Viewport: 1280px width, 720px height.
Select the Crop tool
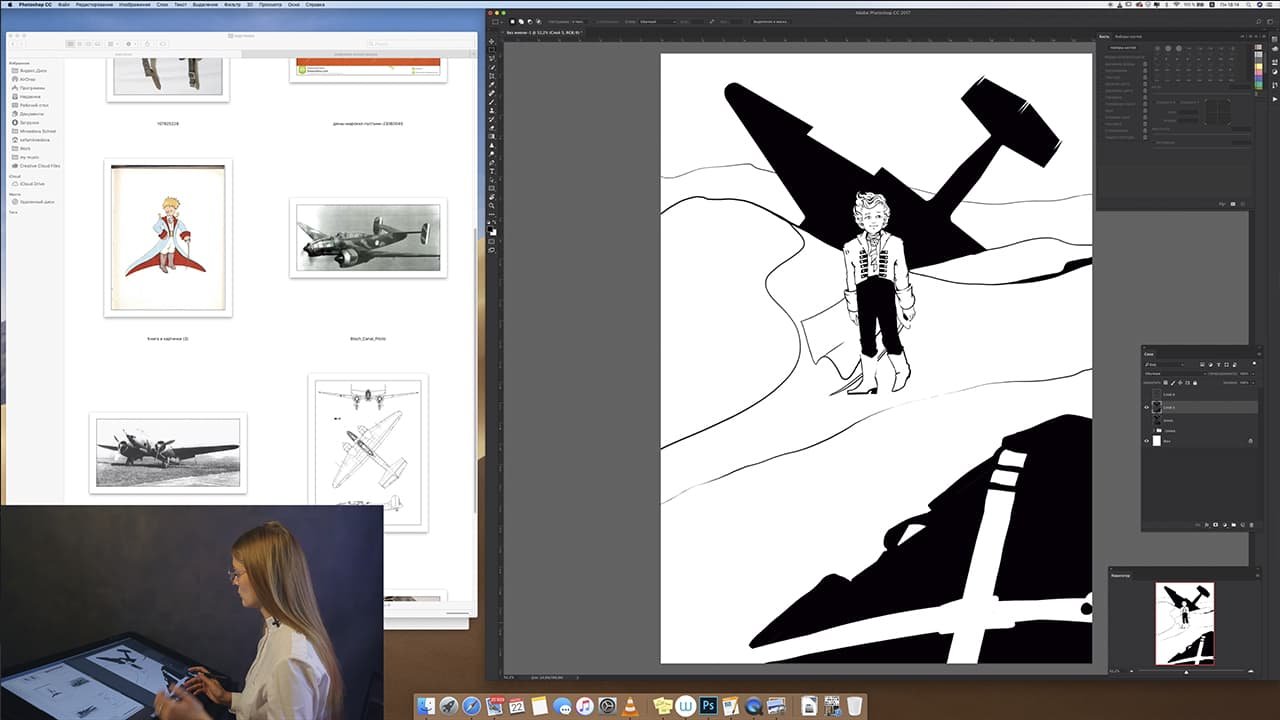[493, 77]
